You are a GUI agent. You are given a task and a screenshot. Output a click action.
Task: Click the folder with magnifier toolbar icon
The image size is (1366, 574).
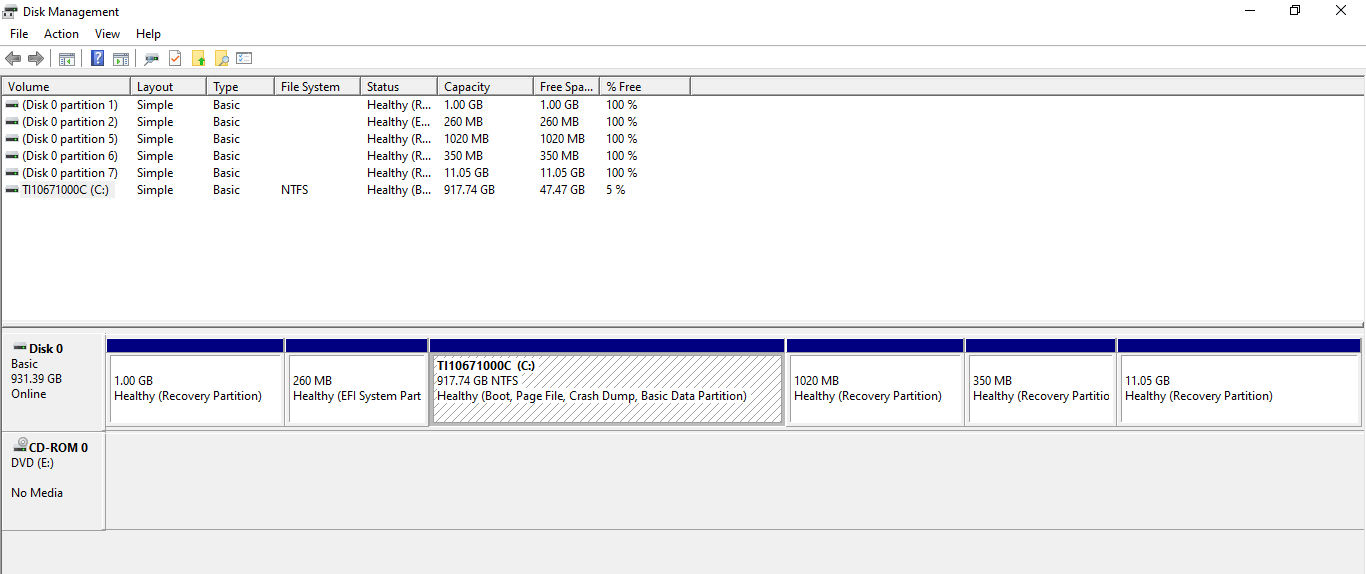click(222, 59)
